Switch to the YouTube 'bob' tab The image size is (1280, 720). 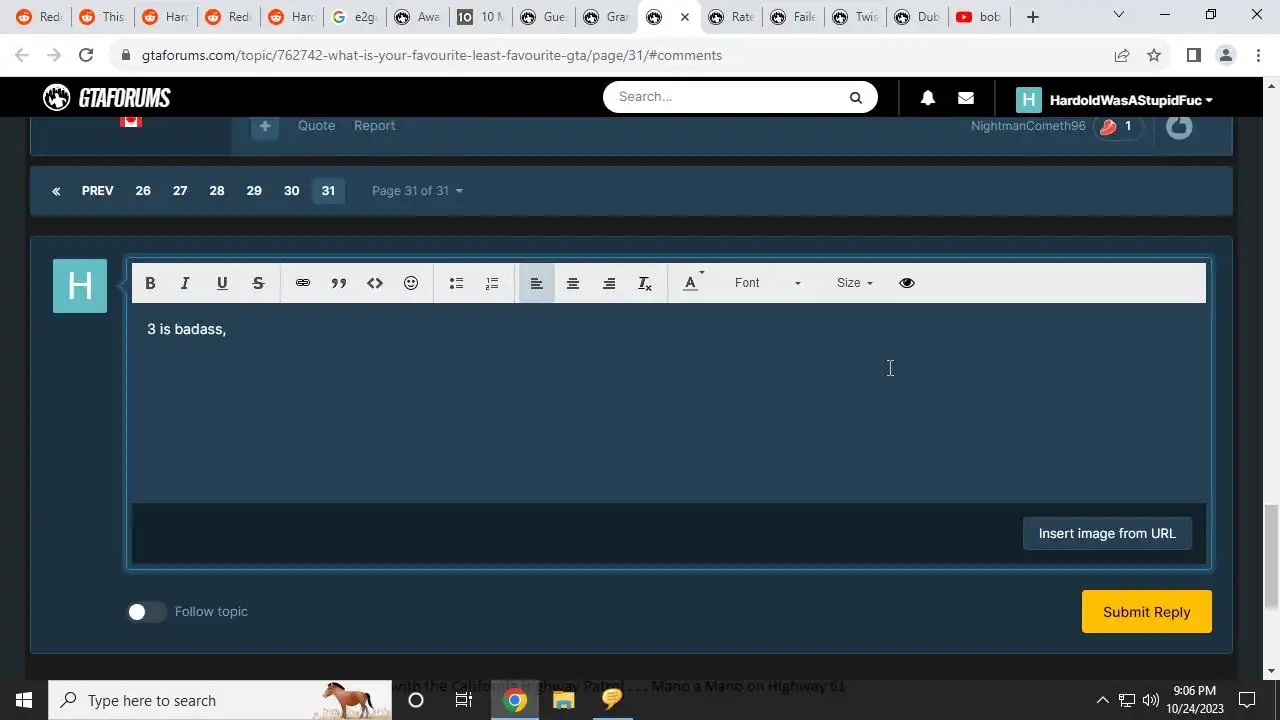click(x=977, y=17)
